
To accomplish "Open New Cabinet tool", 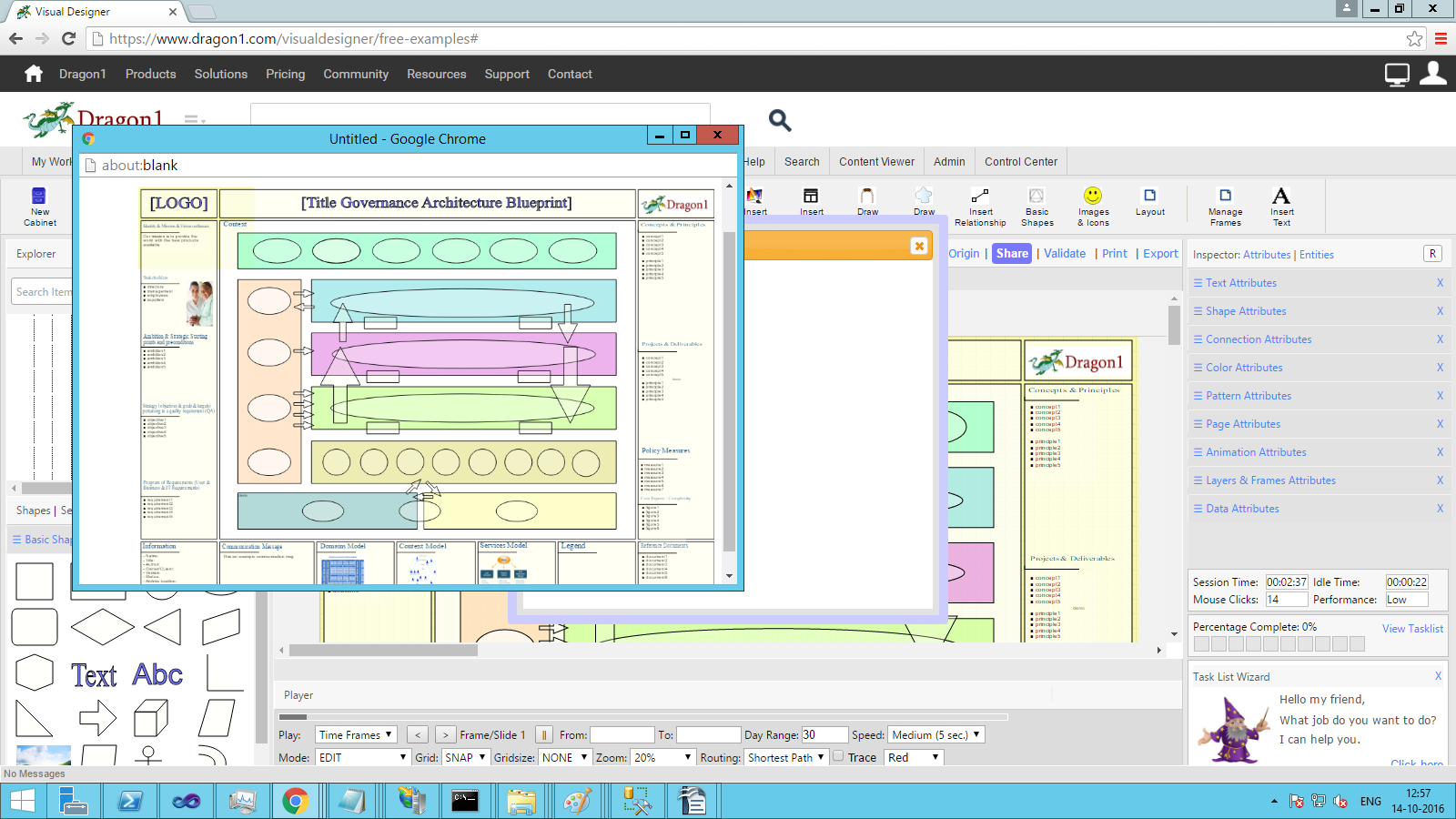I will pos(39,207).
